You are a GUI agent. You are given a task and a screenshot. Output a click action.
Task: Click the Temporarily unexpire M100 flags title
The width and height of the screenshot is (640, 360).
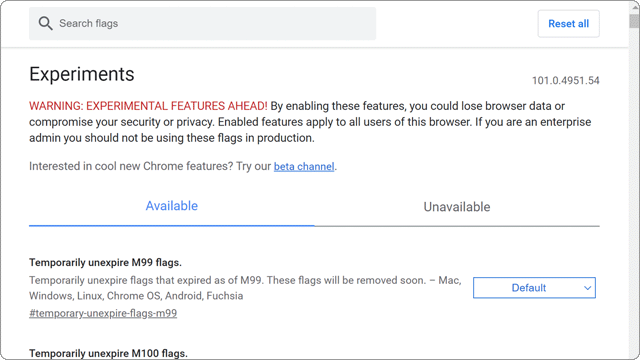point(108,353)
